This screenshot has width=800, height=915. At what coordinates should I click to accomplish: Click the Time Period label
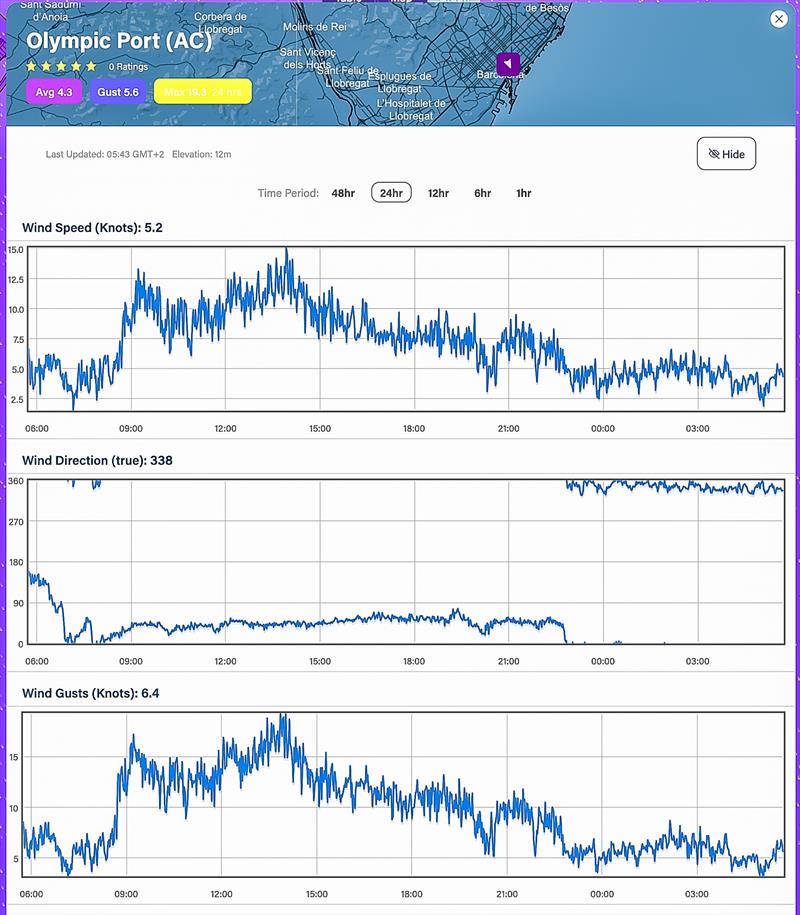click(x=288, y=193)
